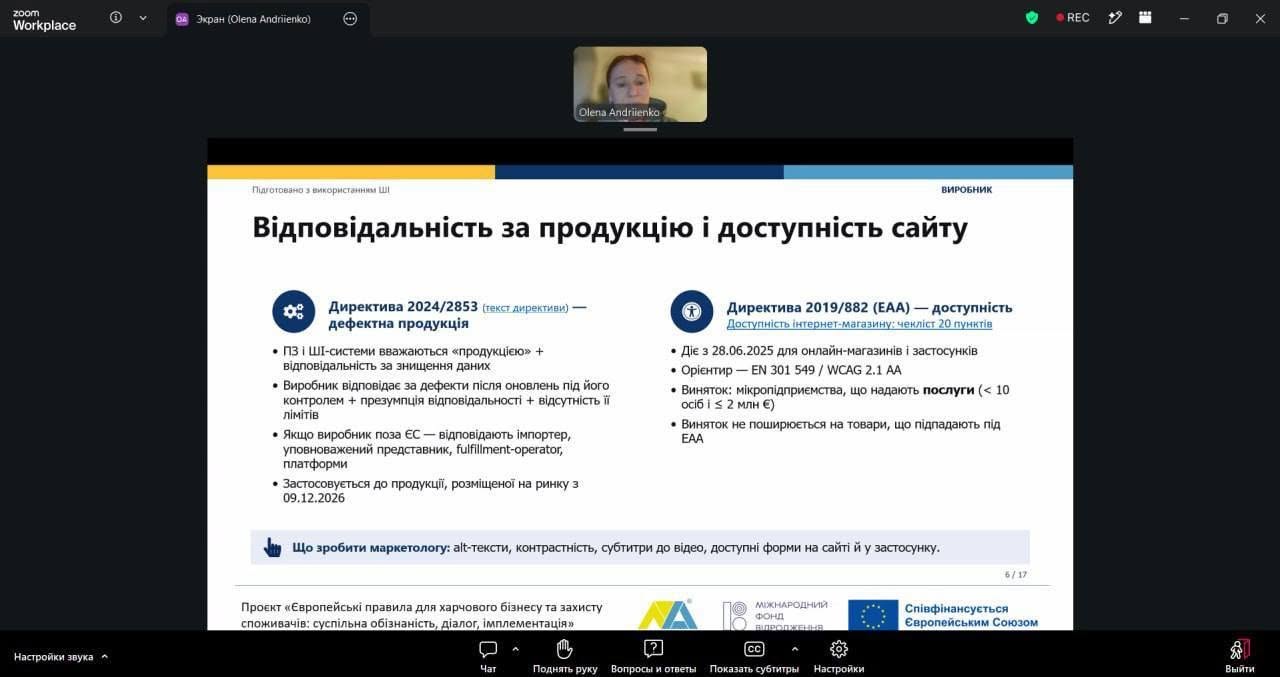The height and width of the screenshot is (677, 1280).
Task: Expand audio settings chevron arrow
Action: [105, 657]
